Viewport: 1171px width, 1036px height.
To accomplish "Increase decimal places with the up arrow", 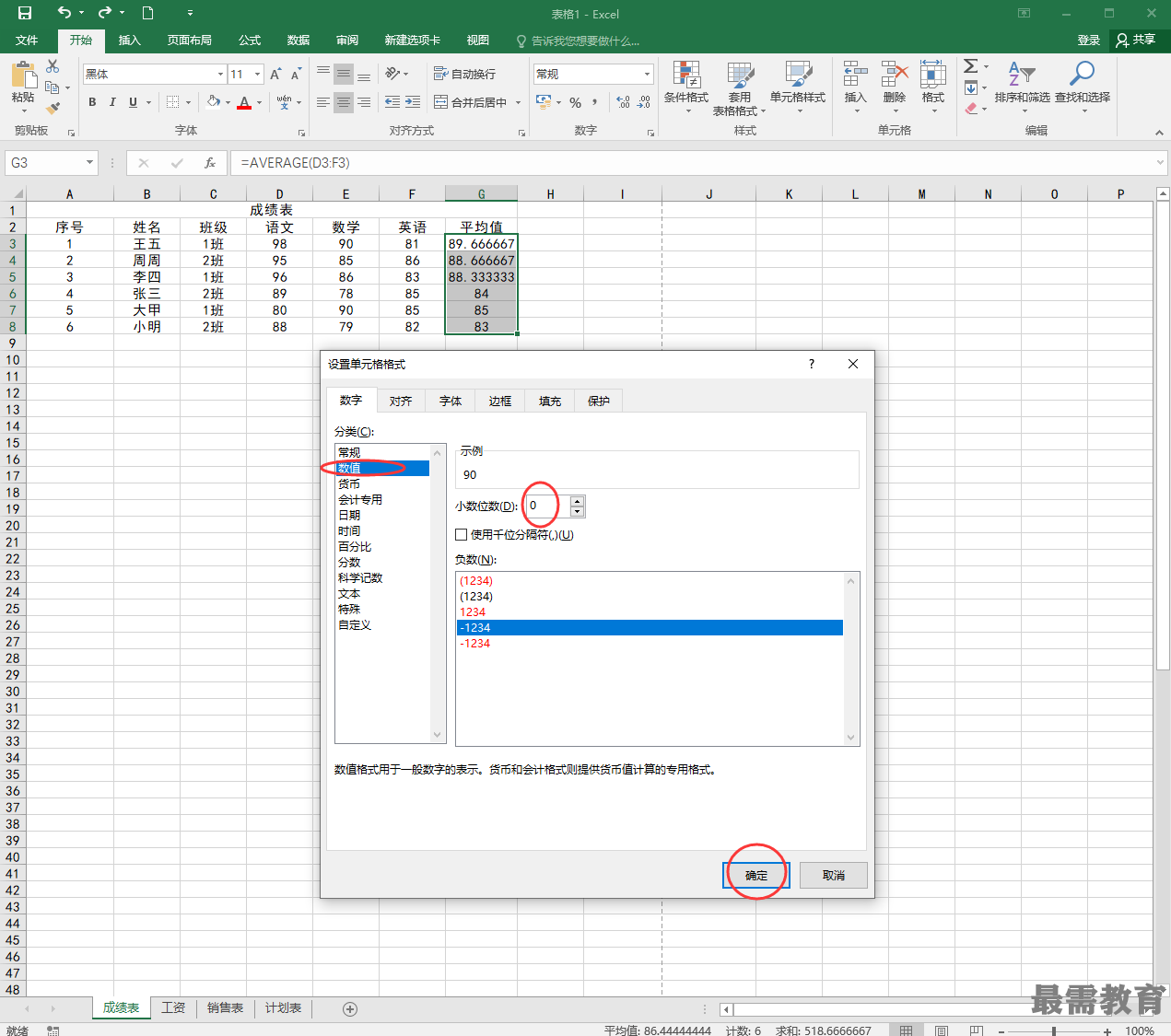I will [577, 501].
